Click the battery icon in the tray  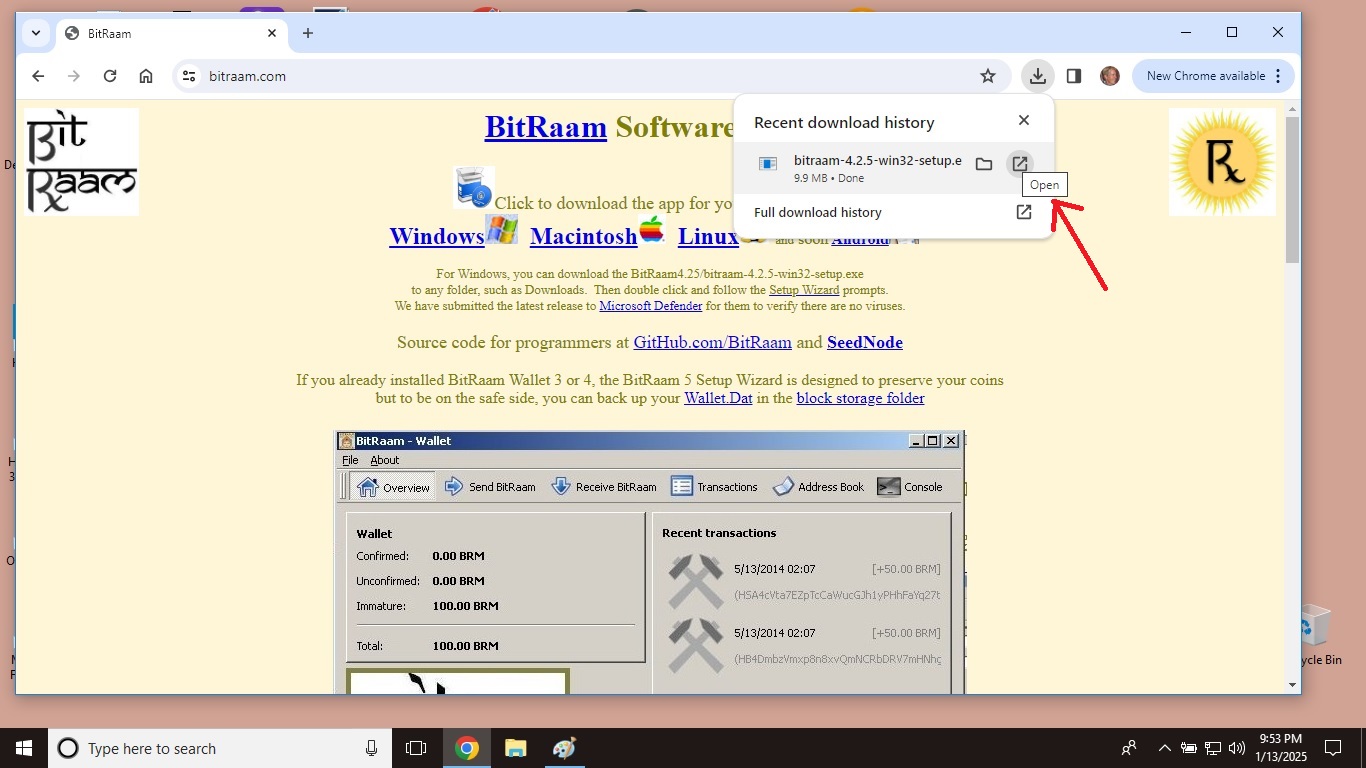[1189, 748]
